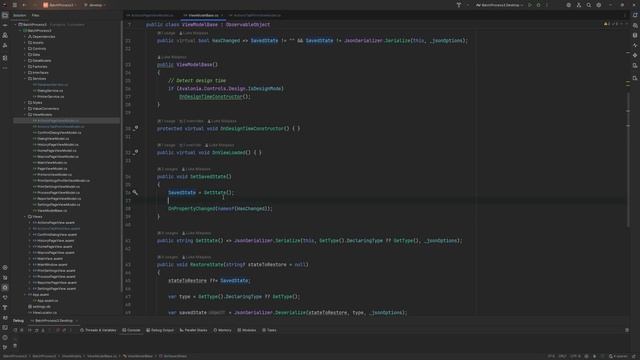Expand the Assets folder

pyautogui.click(x=25, y=42)
